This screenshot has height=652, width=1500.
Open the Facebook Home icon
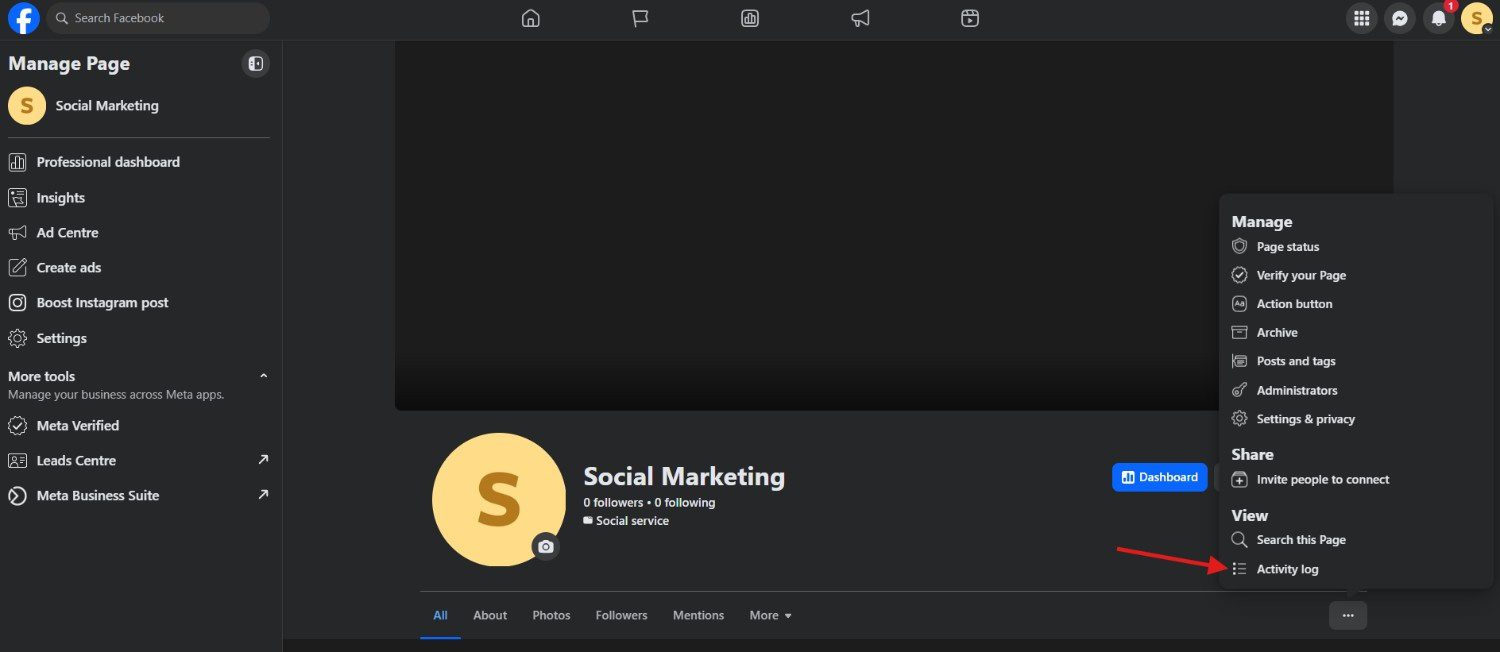point(531,18)
